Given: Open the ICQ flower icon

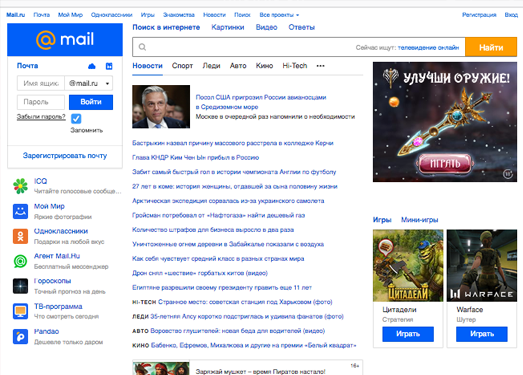Looking at the screenshot, I should (x=20, y=186).
